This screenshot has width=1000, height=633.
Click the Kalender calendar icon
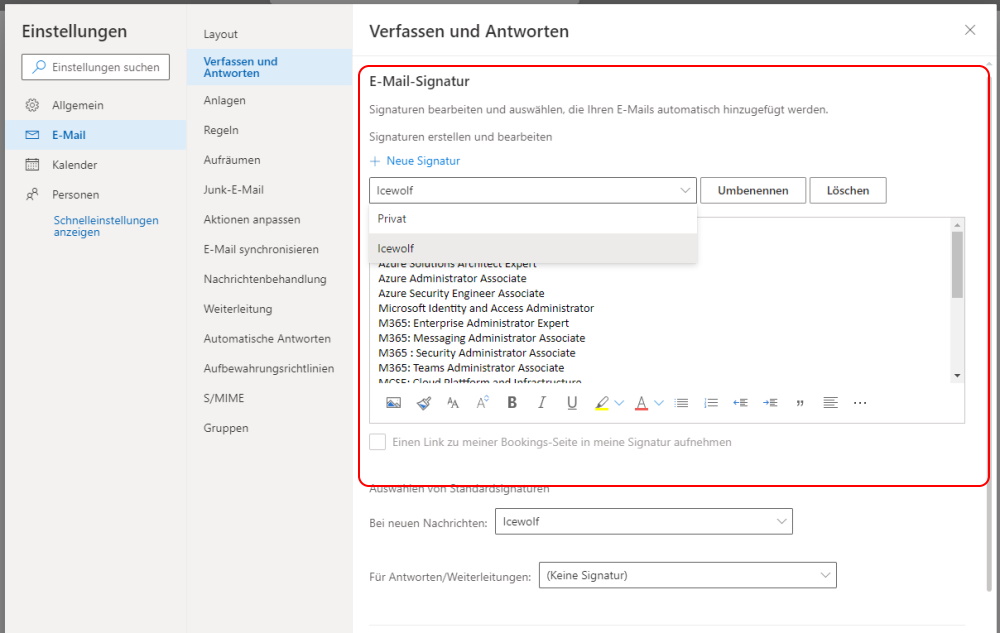click(x=33, y=164)
